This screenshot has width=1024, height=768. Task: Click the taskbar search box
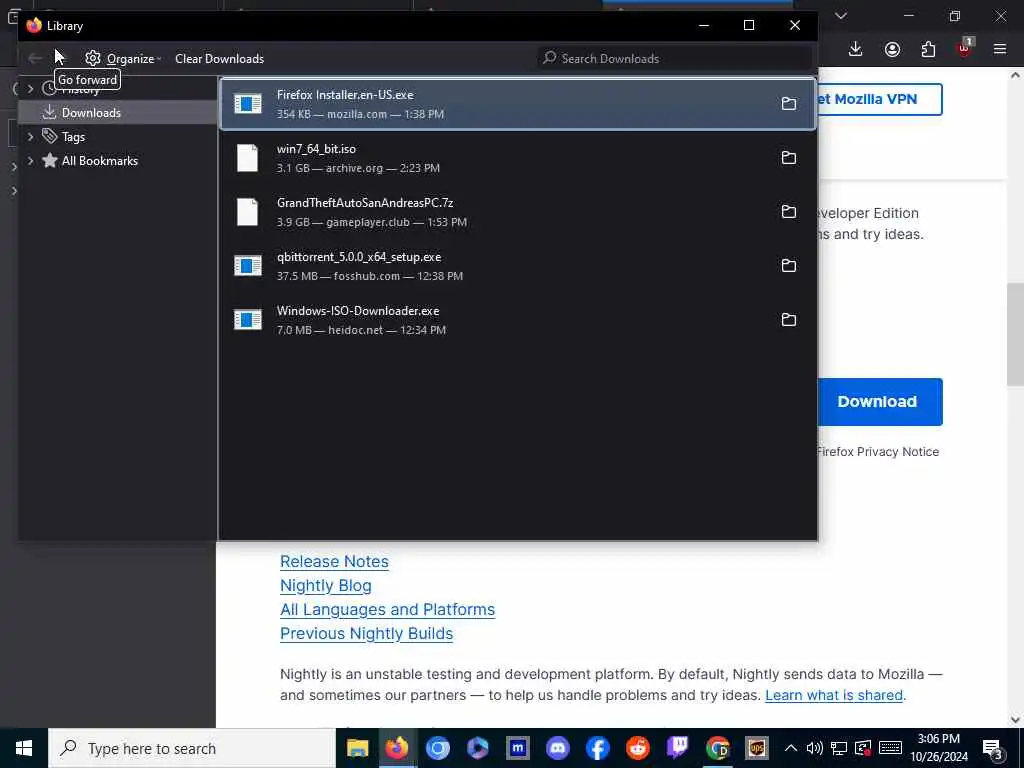tap(192, 748)
